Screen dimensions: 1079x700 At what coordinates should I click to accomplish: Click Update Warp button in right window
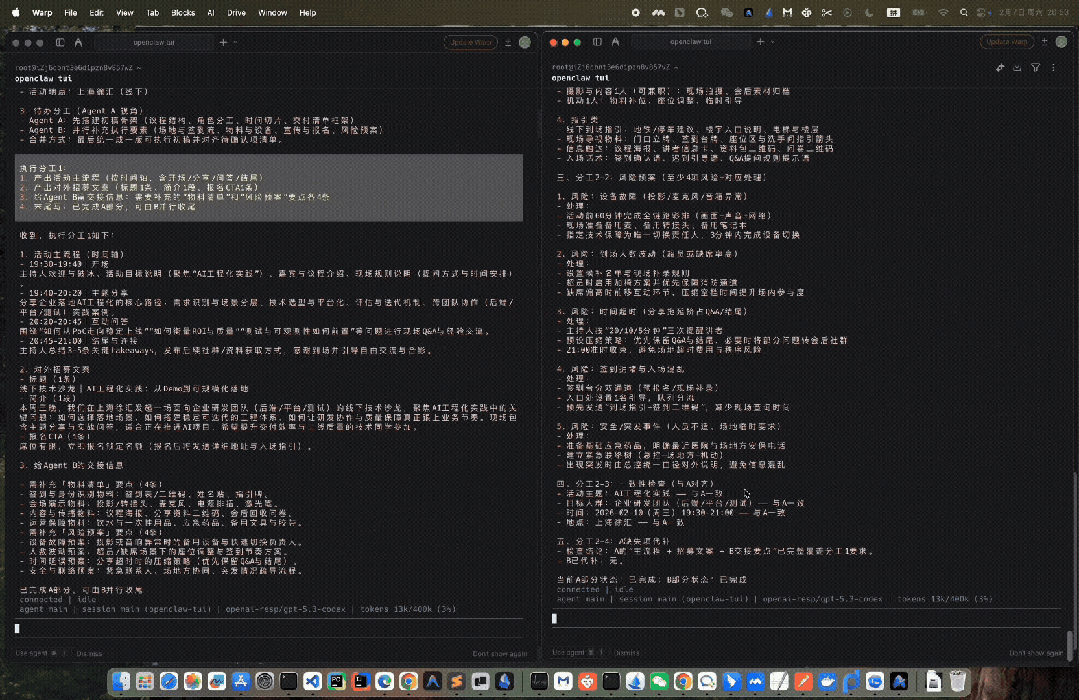click(x=1007, y=42)
